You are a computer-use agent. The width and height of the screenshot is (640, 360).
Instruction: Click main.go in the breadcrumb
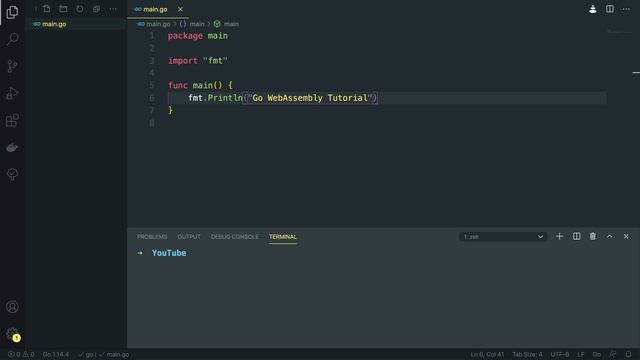point(153,24)
